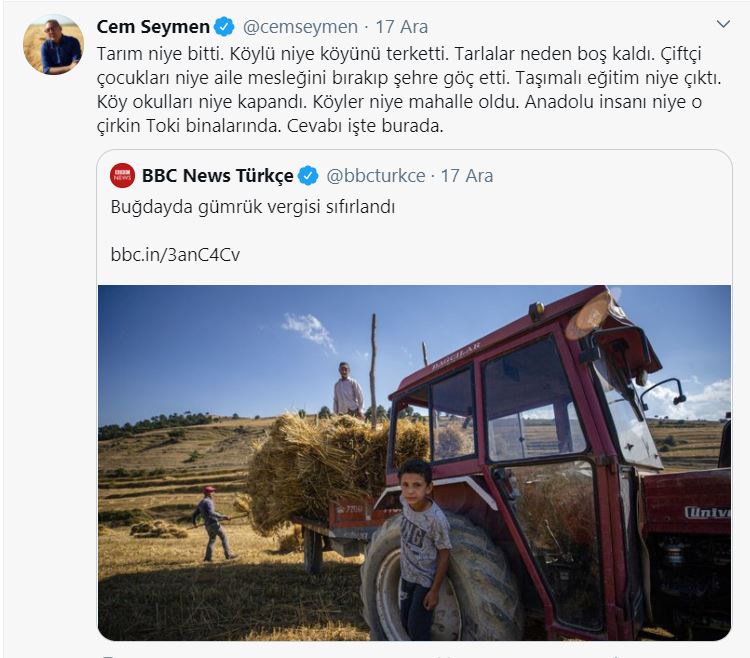Click the tweet text starting Tarım niye bitti
The width and height of the screenshot is (750, 658).
click(409, 89)
